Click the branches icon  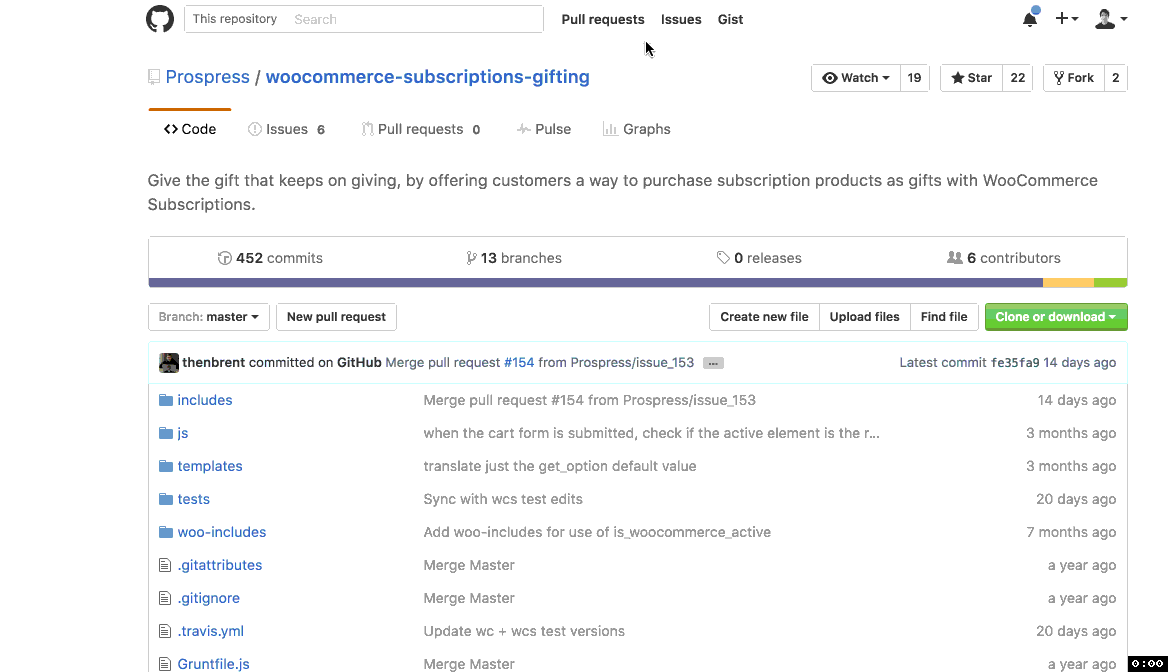point(471,258)
